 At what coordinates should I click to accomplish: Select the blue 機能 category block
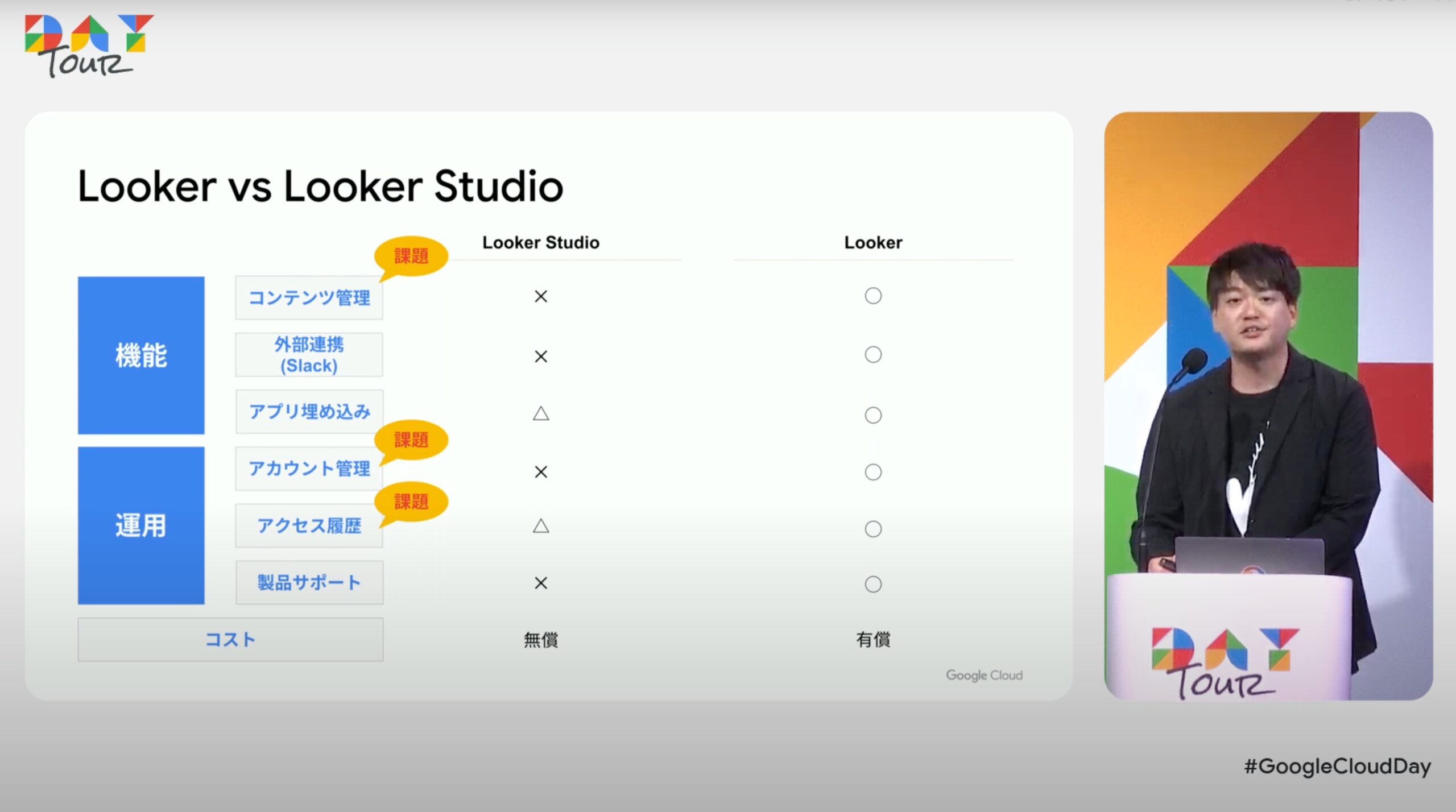[141, 355]
